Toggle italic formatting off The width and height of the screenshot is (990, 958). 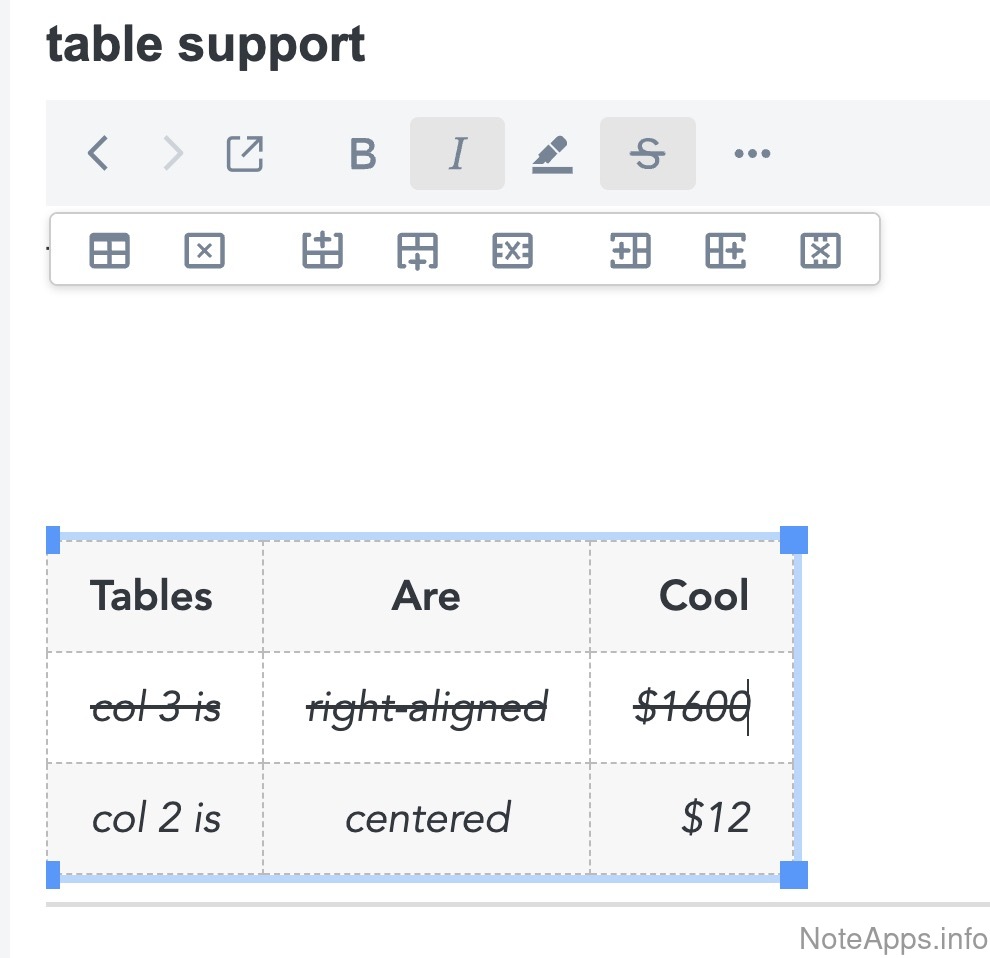pos(457,154)
